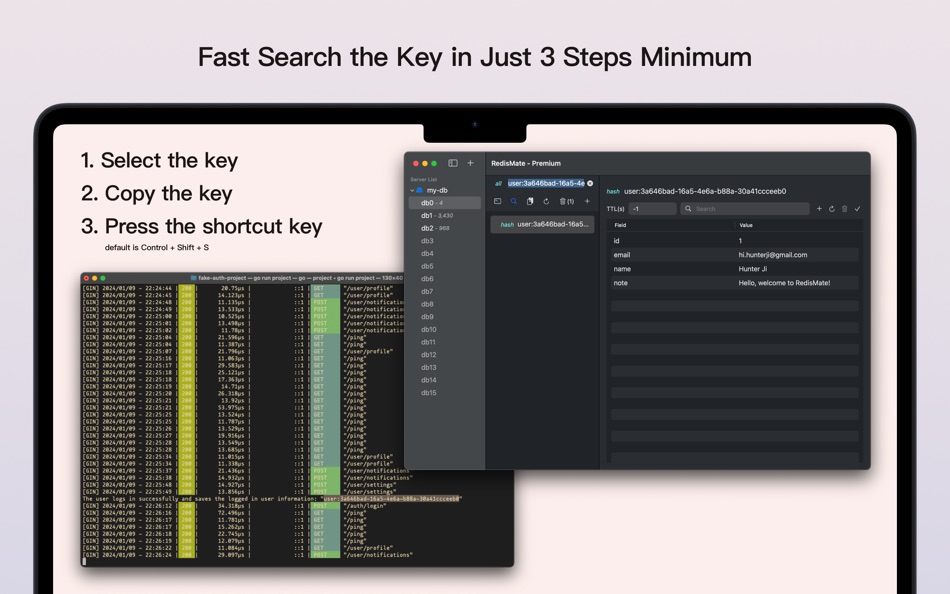Screen dimensions: 950x594
Task: Select database db0 in server list
Action: click(445, 203)
